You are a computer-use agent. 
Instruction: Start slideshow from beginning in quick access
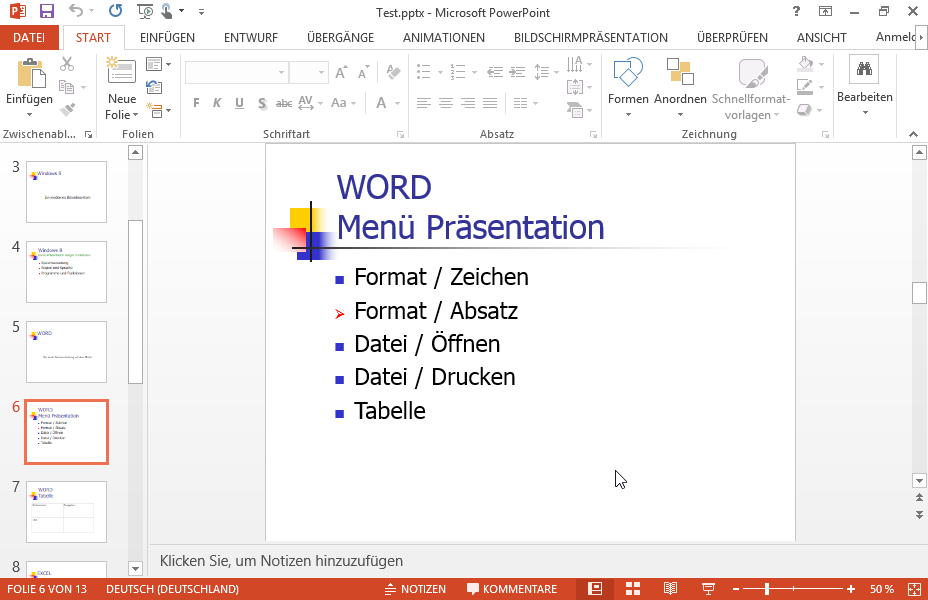(145, 11)
